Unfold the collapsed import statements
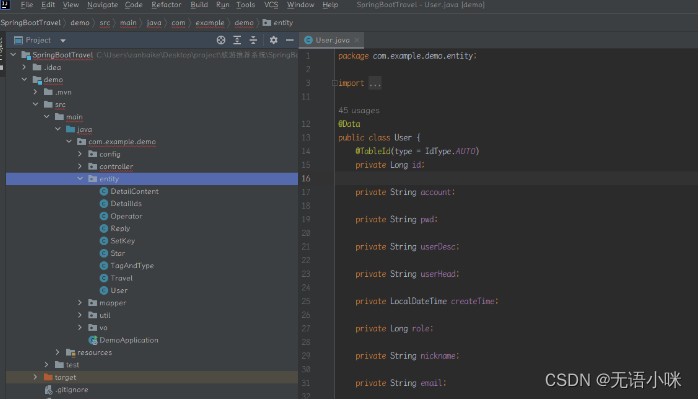Image resolution: width=698 pixels, height=399 pixels. point(375,83)
